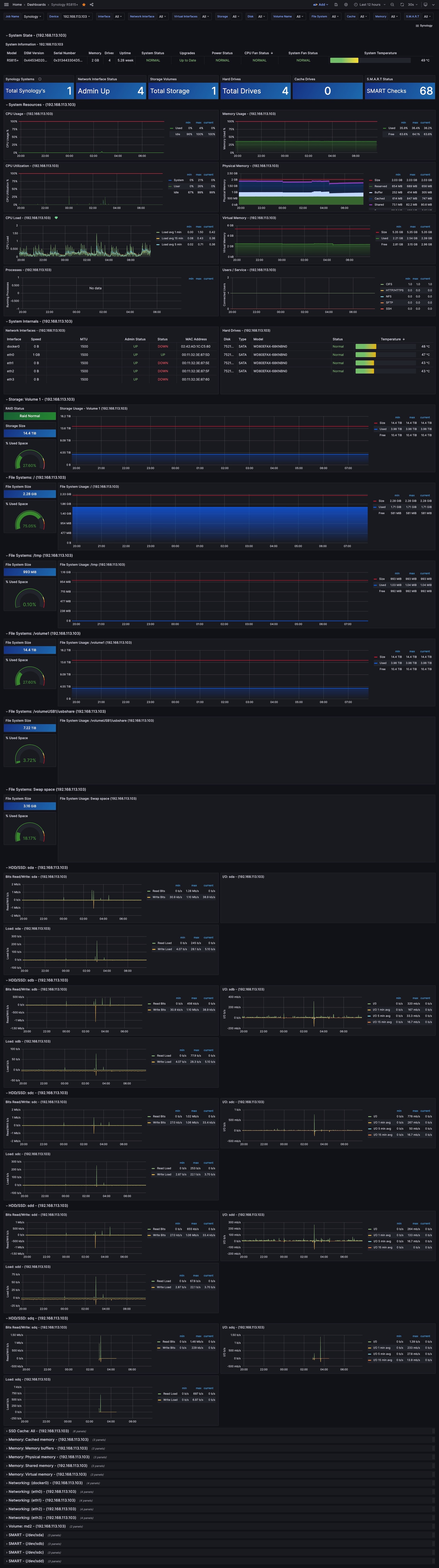Viewport: 439px width, 1568px height.
Task: Open Processes panel title menu
Action: click(x=28, y=270)
